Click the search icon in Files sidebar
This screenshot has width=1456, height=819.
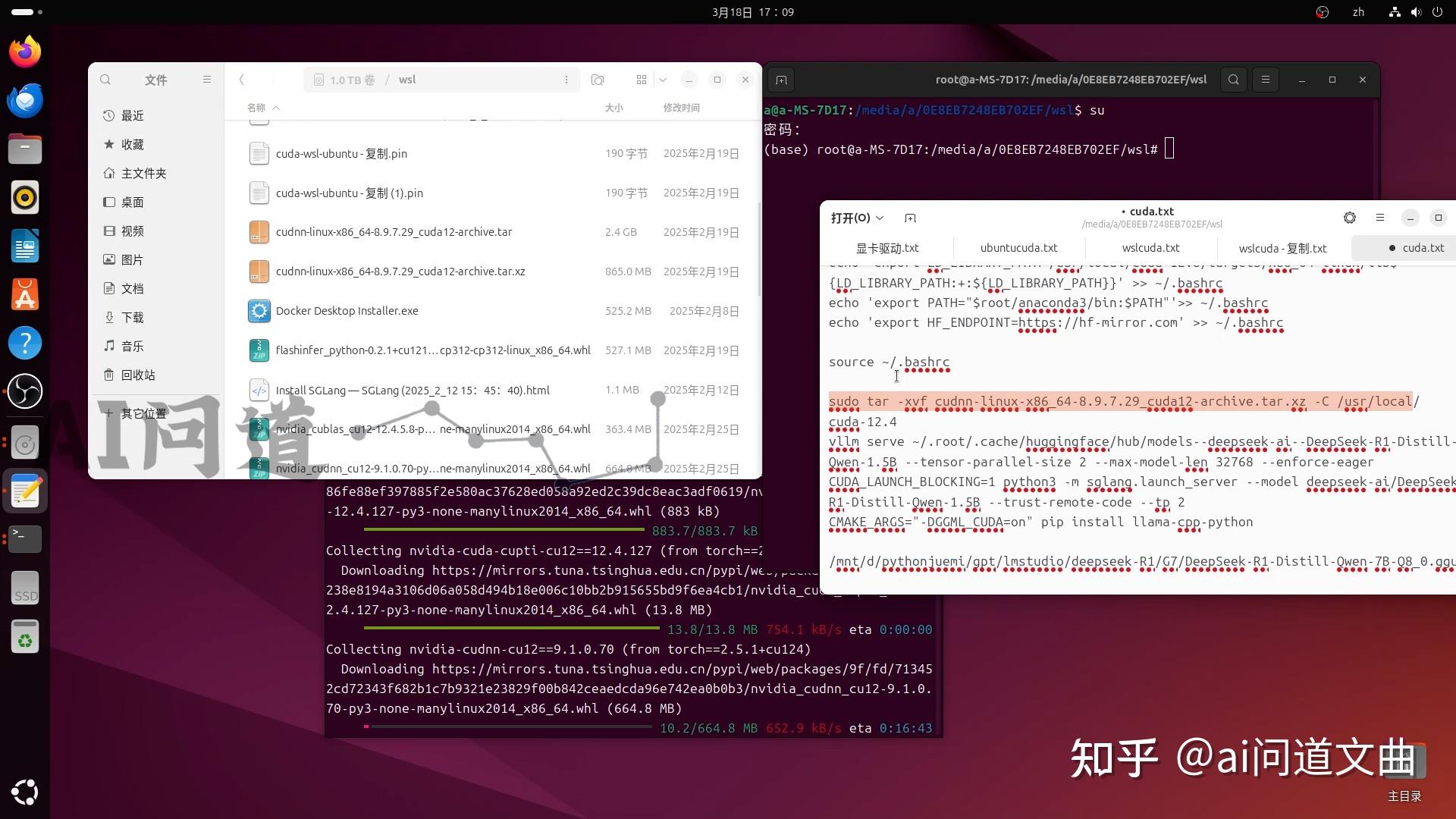(105, 80)
